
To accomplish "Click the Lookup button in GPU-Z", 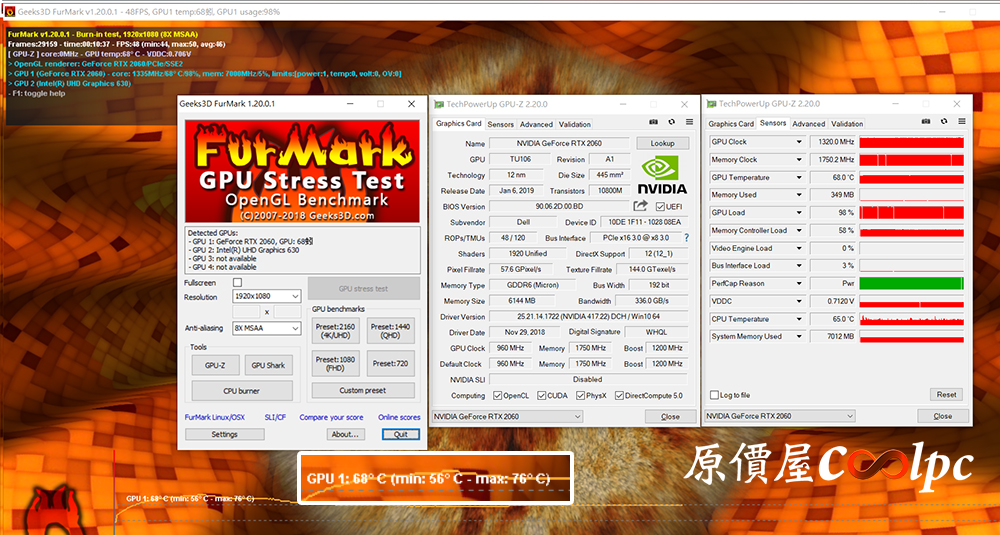I will coord(662,143).
